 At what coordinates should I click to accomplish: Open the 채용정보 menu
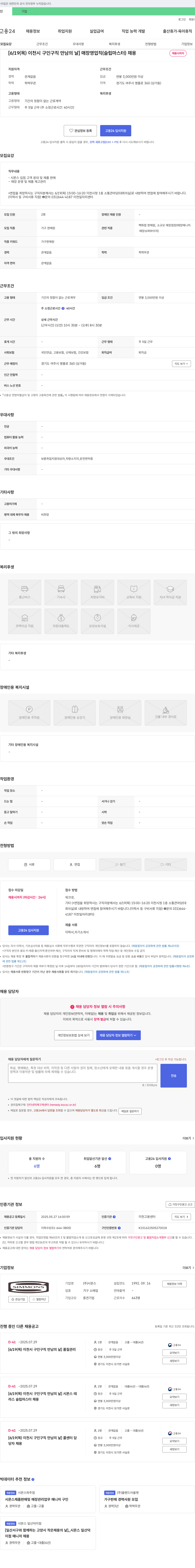pos(33,31)
